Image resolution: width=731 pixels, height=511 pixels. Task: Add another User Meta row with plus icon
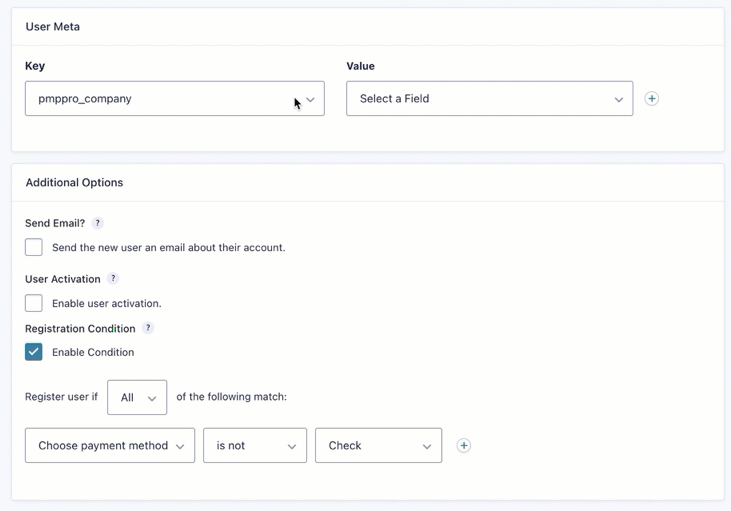point(651,99)
